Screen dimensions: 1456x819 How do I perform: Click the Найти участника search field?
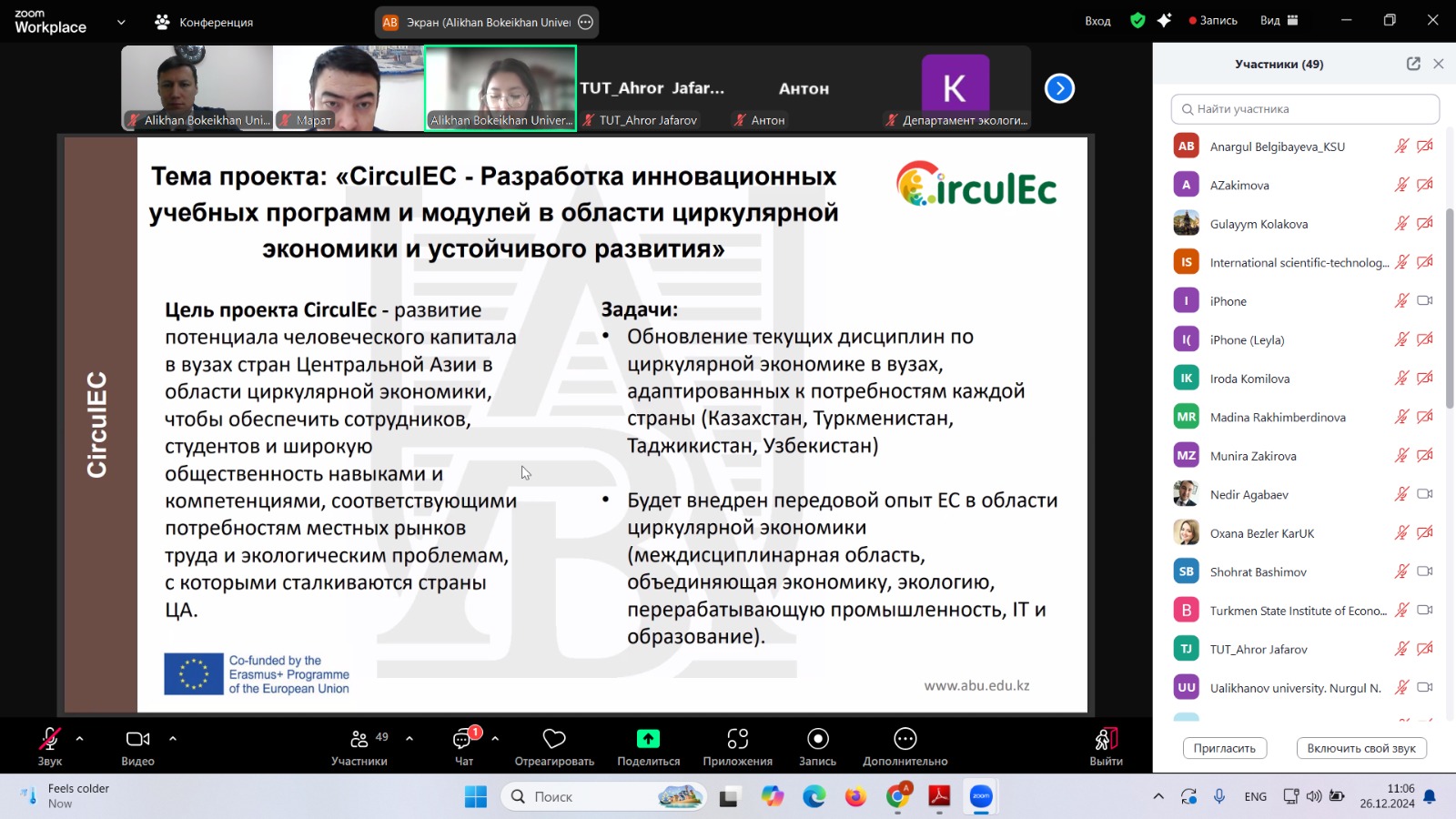(1305, 109)
